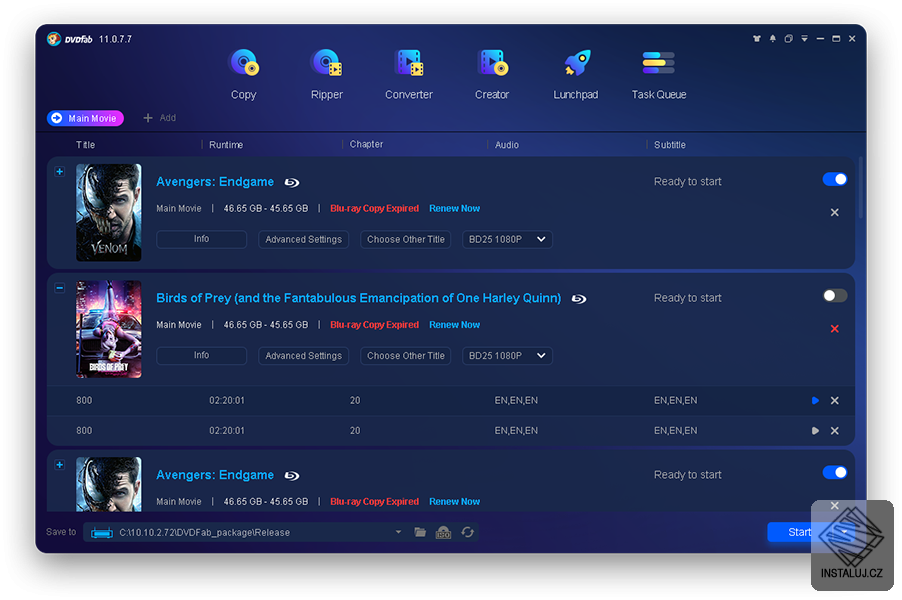Collapse the Birds of Prey card with minus
The image size is (902, 600).
coord(59,288)
